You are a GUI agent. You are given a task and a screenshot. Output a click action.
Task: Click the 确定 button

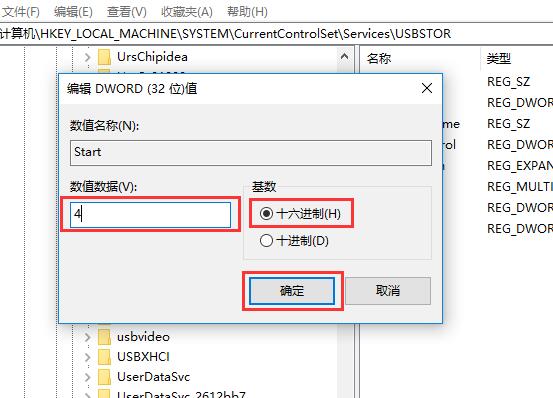click(x=292, y=291)
